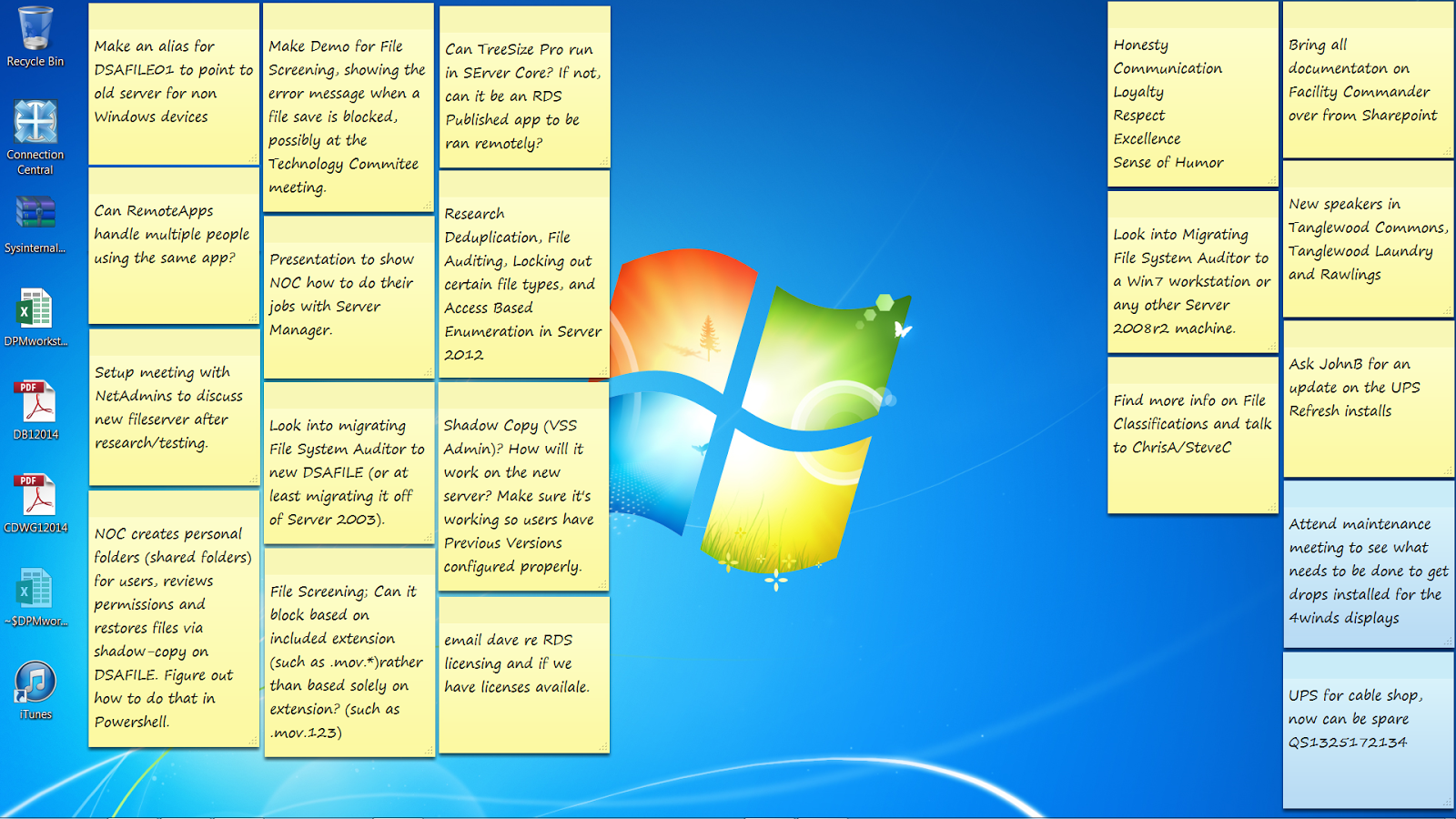Click the 'Make an alias for DSAFILE01' note
Image resolution: width=1456 pixels, height=819 pixels.
point(174,84)
